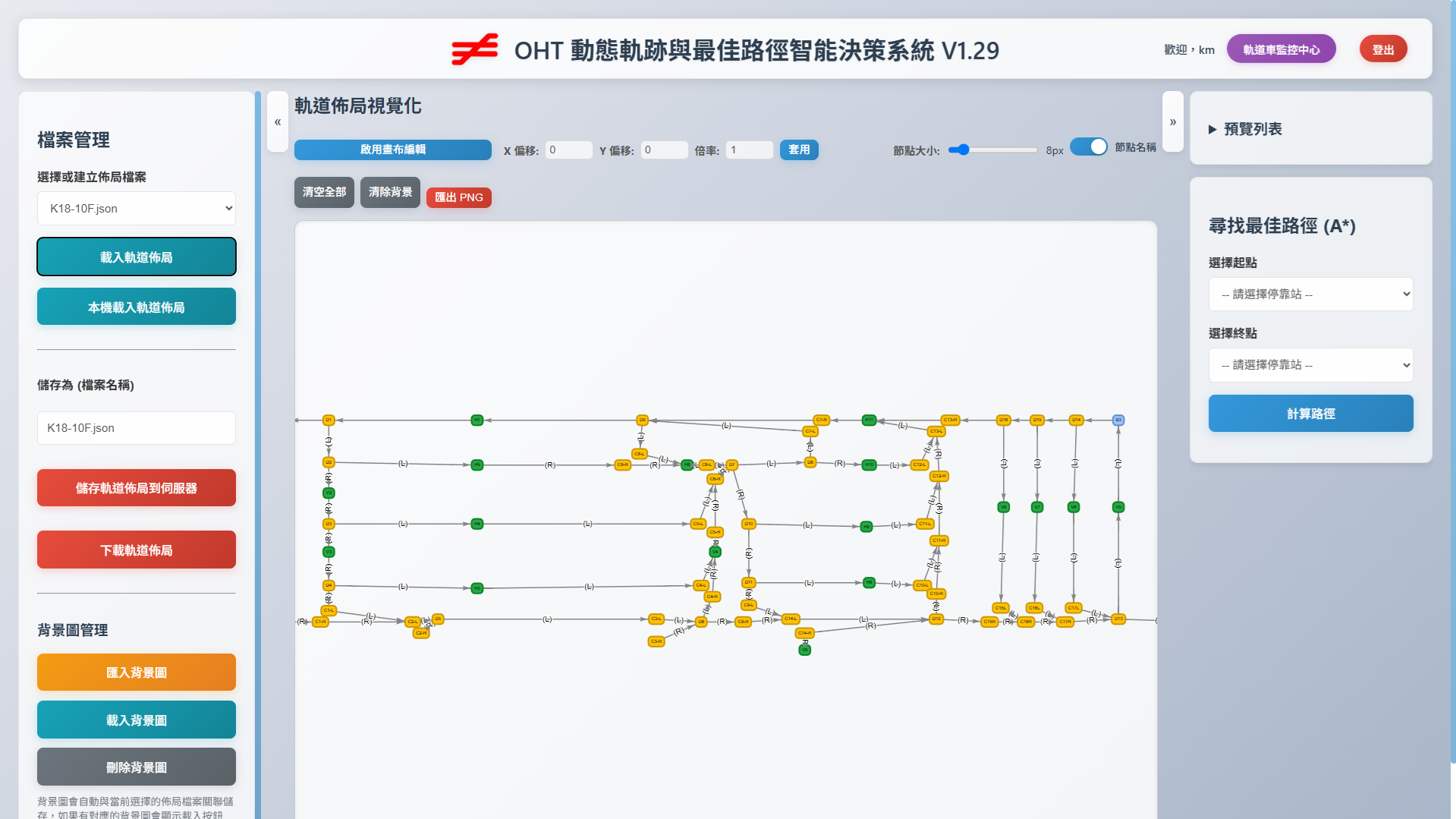Screen dimensions: 1456x819
Task: Select green node H5 on the canvas
Action: pos(477,465)
